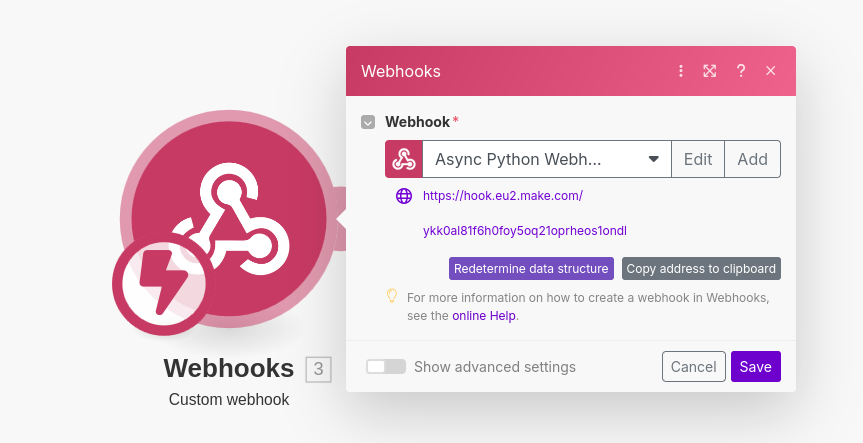
Task: Click the Show advanced settings label
Action: [x=495, y=367]
